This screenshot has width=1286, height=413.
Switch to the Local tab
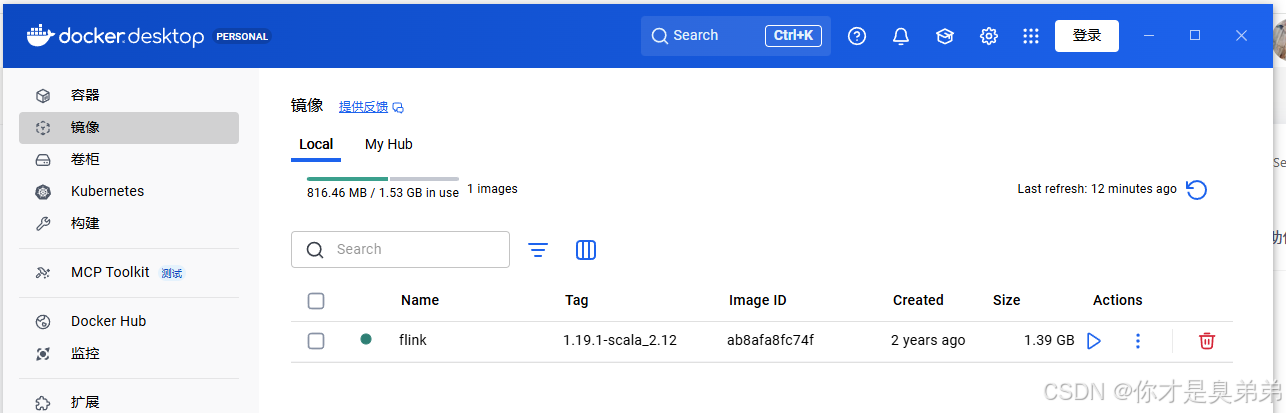point(316,144)
